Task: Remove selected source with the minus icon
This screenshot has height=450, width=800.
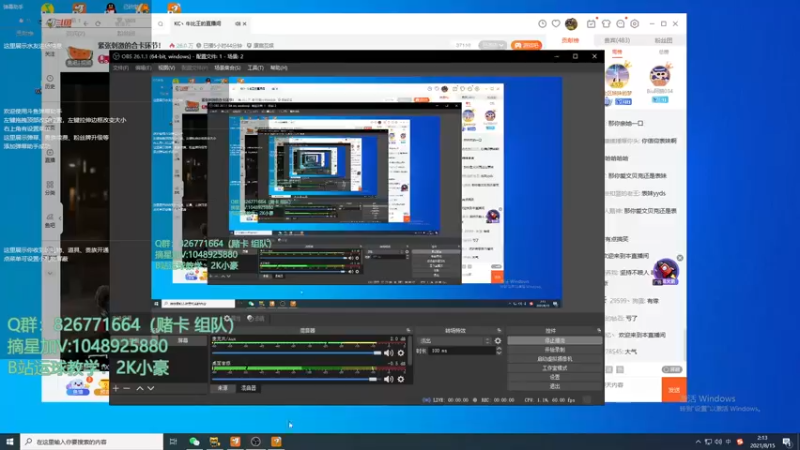Action: click(x=127, y=388)
